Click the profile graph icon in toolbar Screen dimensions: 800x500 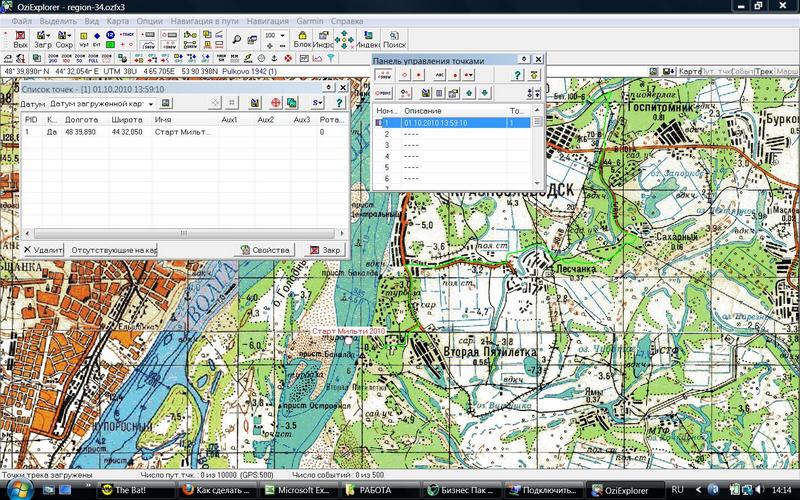tap(317, 58)
